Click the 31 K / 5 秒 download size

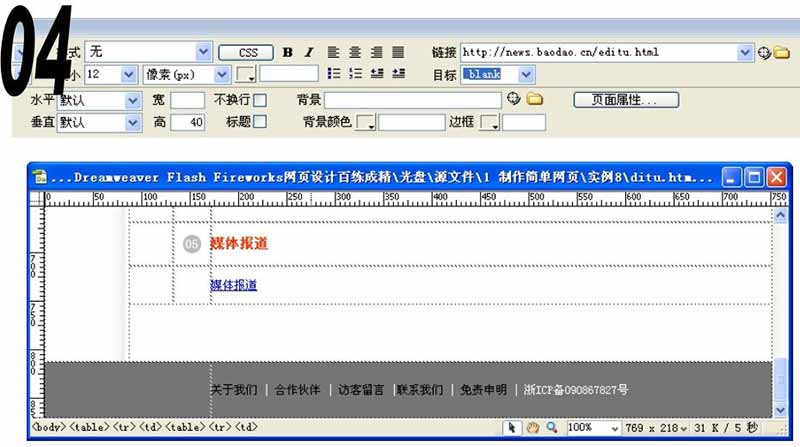[x=726, y=428]
